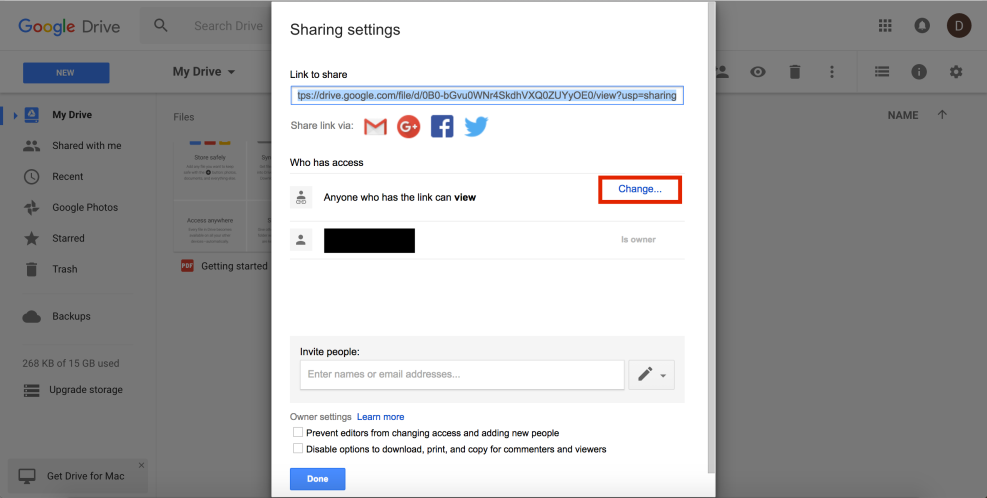This screenshot has width=987, height=498.
Task: Share link via Gmail icon
Action: coord(375,127)
